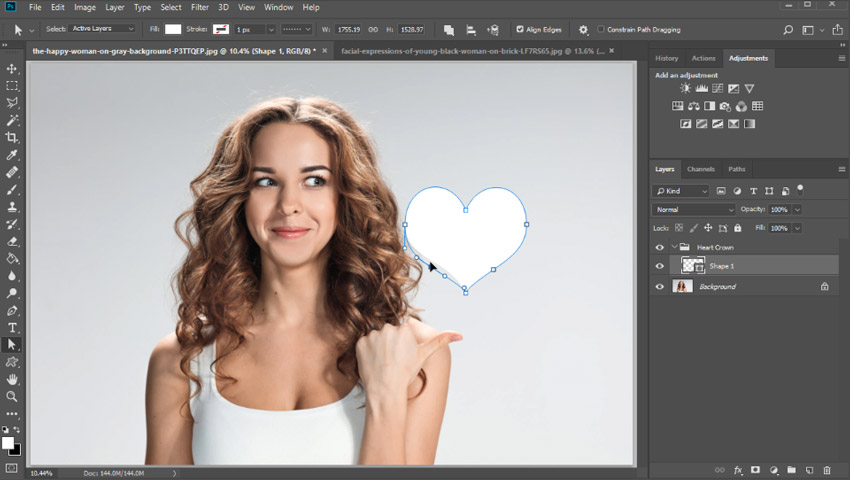Choose the Hand tool
850x480 pixels.
click(x=12, y=380)
